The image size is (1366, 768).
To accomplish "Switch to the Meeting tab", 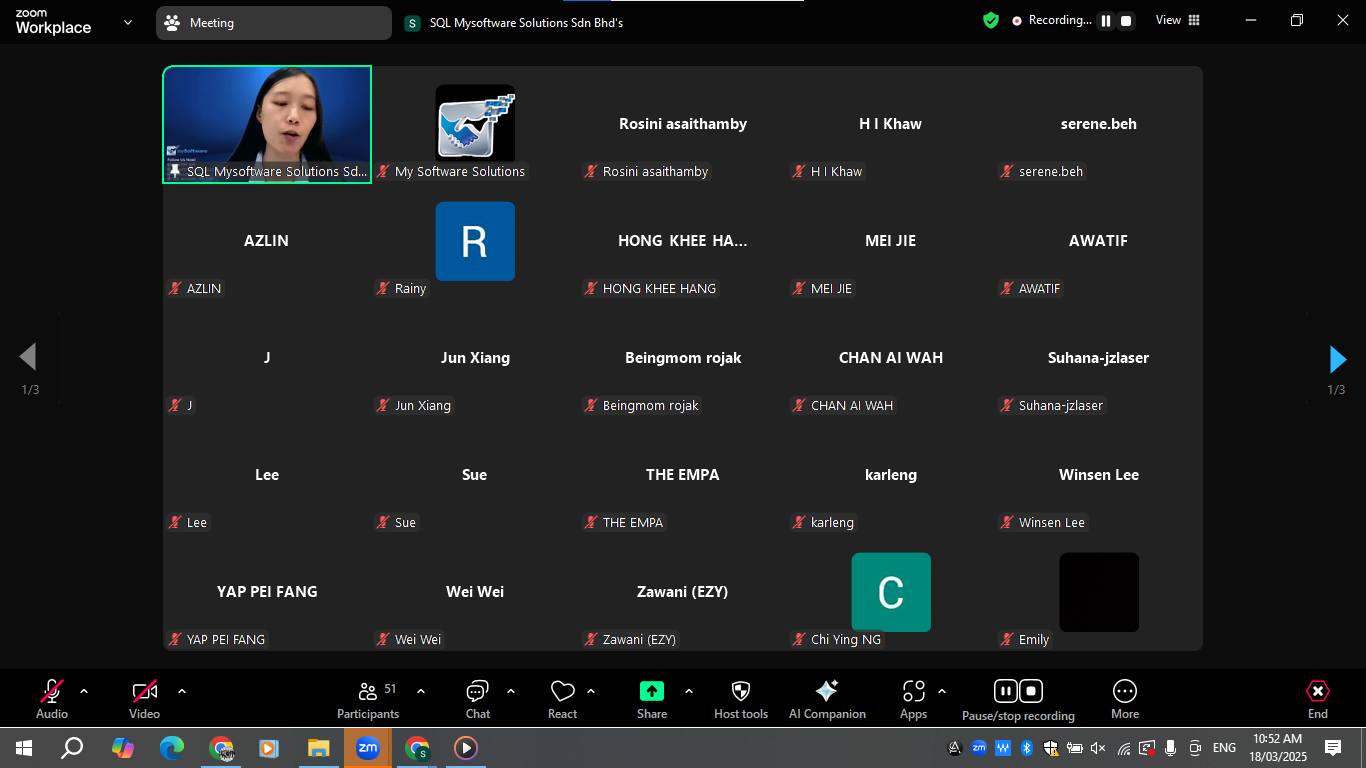I will tap(273, 23).
